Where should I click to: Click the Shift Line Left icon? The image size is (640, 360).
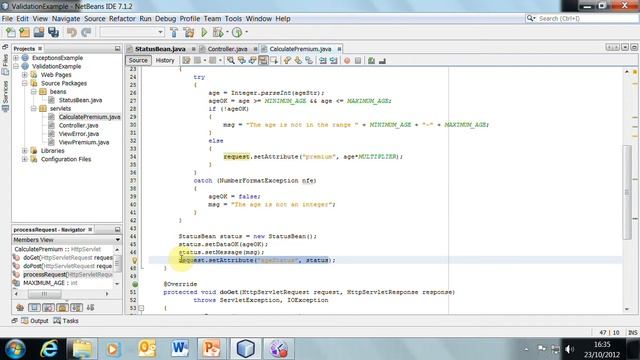(x=323, y=60)
